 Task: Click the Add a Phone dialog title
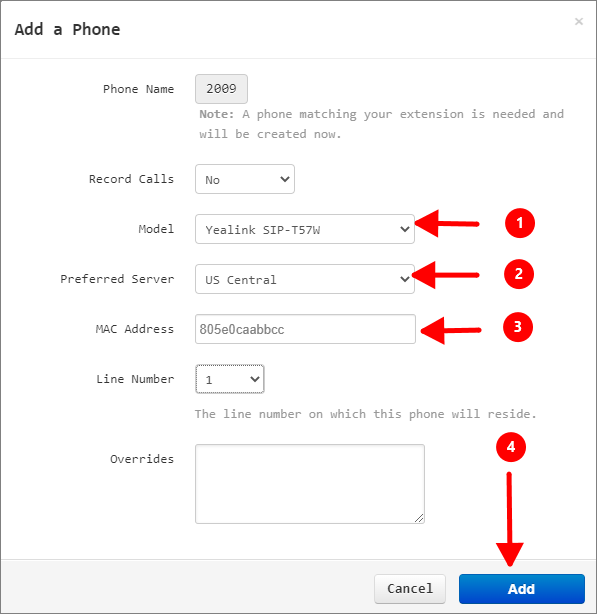pyautogui.click(x=67, y=29)
